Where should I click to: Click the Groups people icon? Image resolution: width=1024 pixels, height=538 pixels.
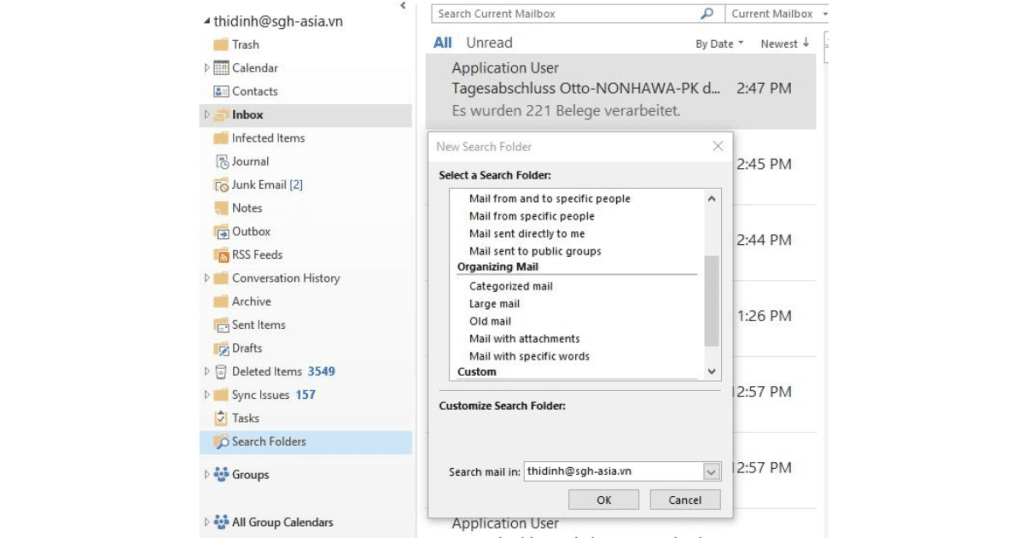pos(221,475)
